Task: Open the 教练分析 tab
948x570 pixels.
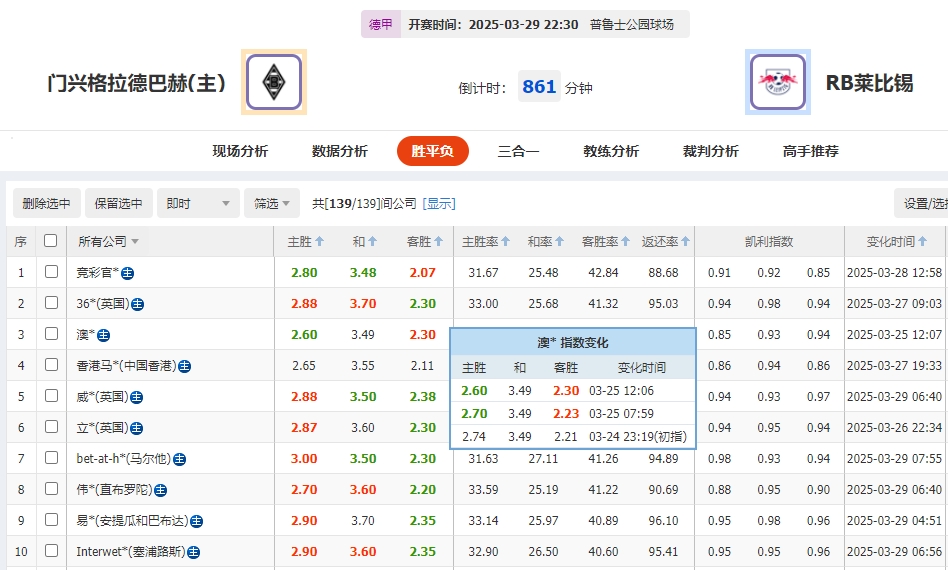Action: (611, 151)
